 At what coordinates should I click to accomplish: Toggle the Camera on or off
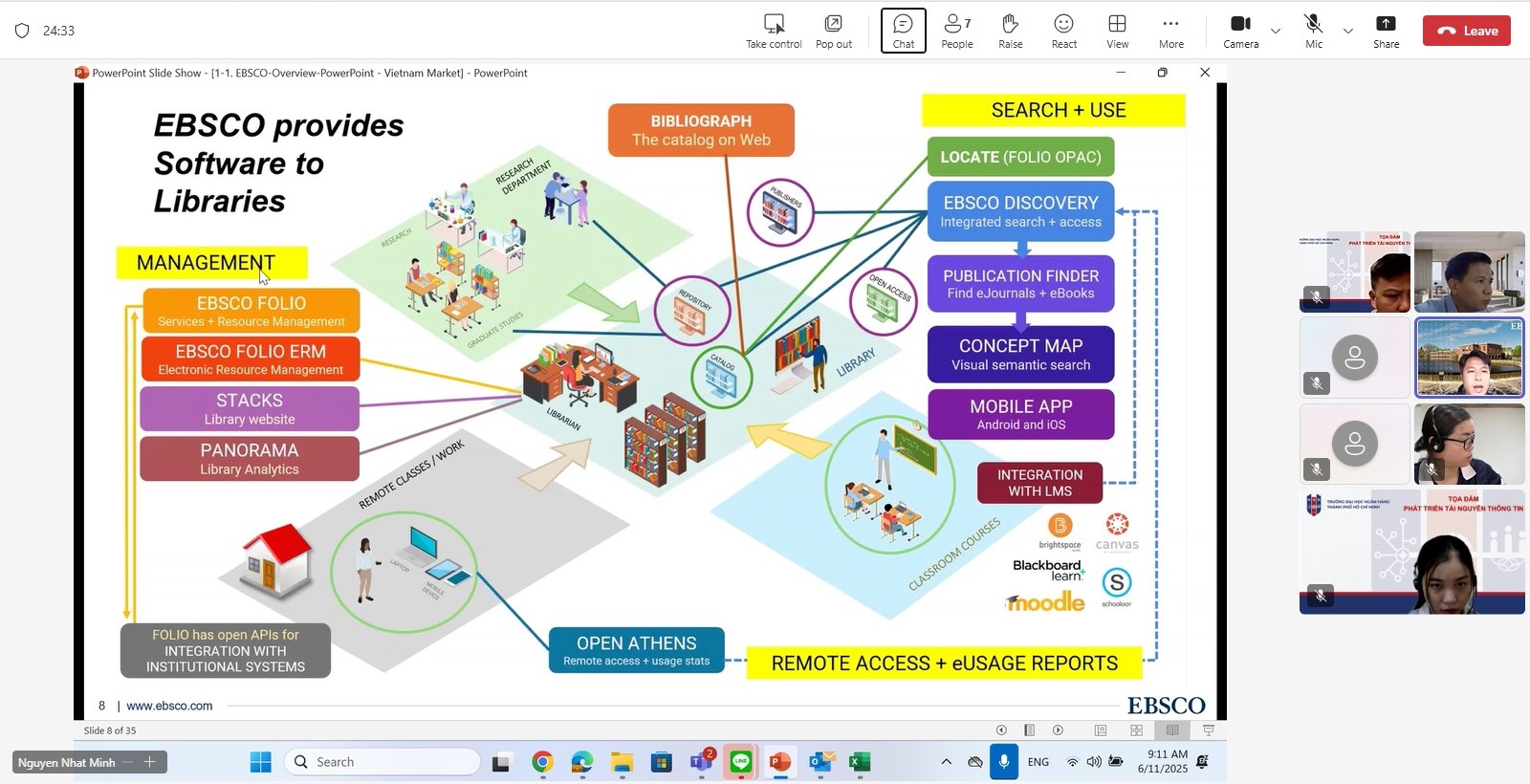1240,31
